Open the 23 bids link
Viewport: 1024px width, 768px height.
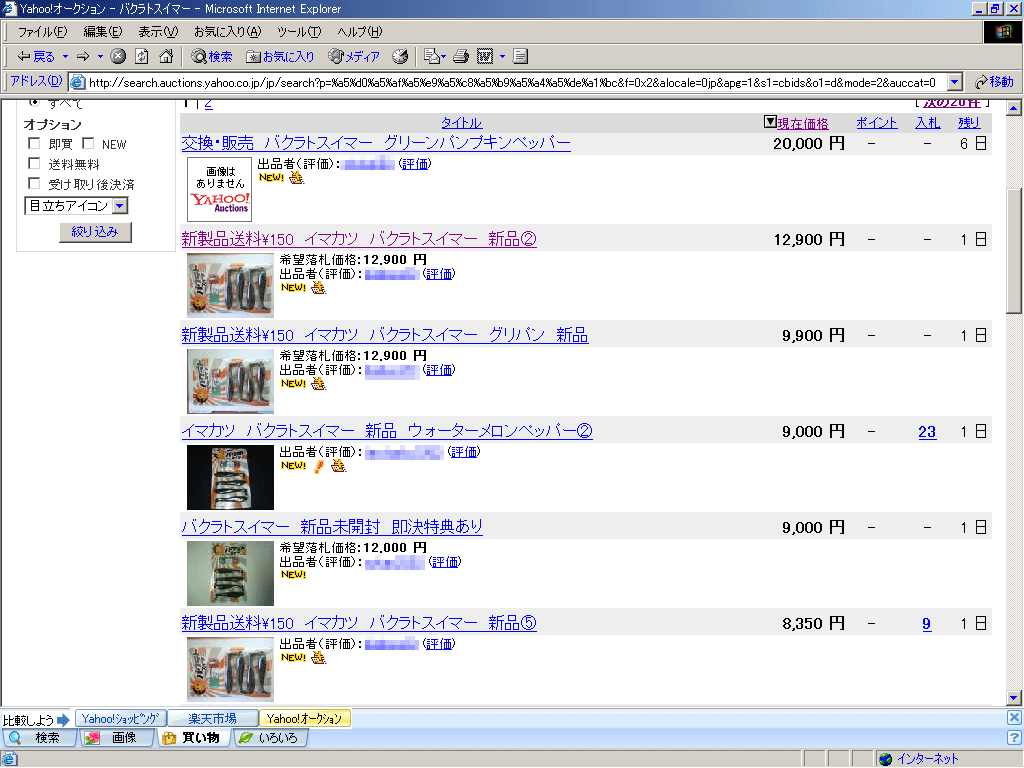coord(927,432)
